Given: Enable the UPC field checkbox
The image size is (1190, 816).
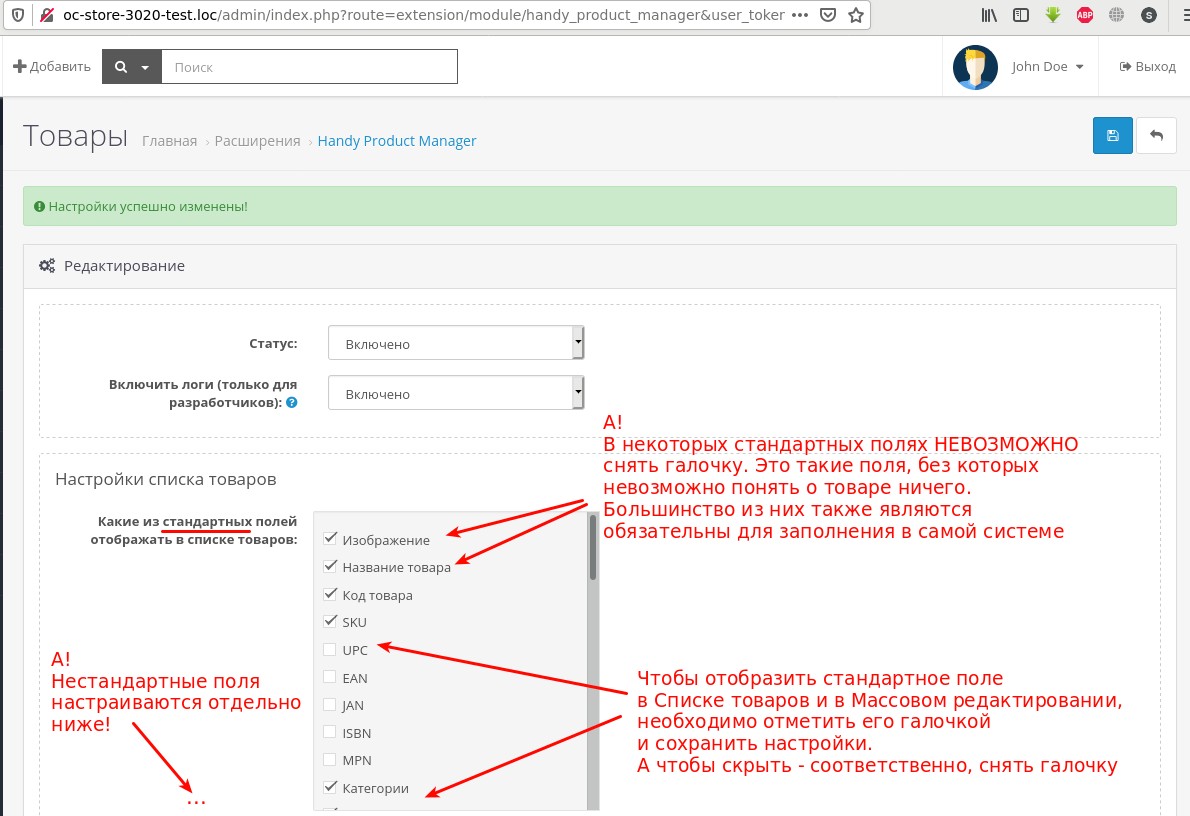Looking at the screenshot, I should [331, 649].
